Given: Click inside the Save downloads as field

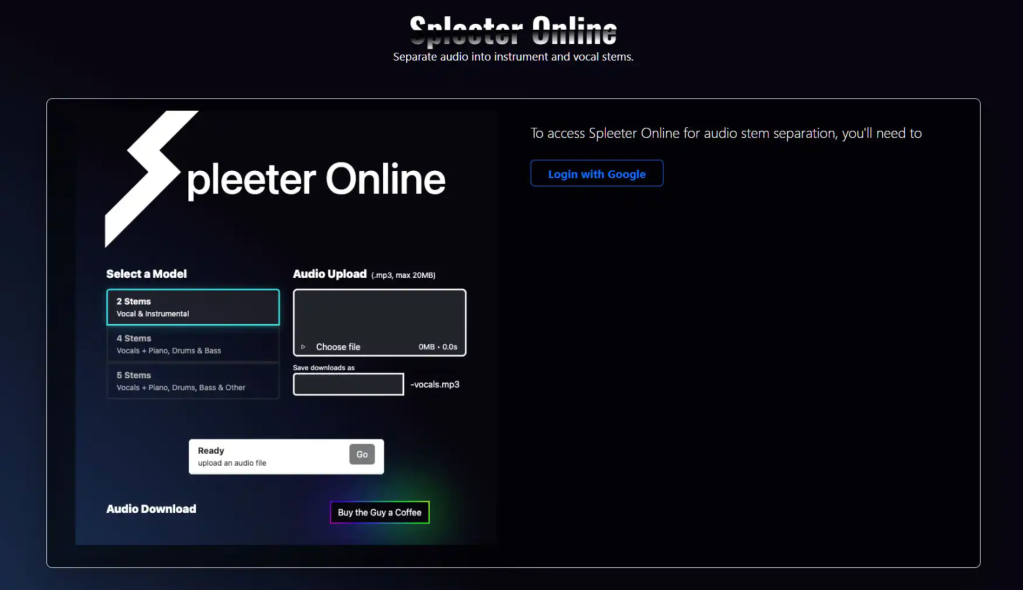Looking at the screenshot, I should coord(348,384).
